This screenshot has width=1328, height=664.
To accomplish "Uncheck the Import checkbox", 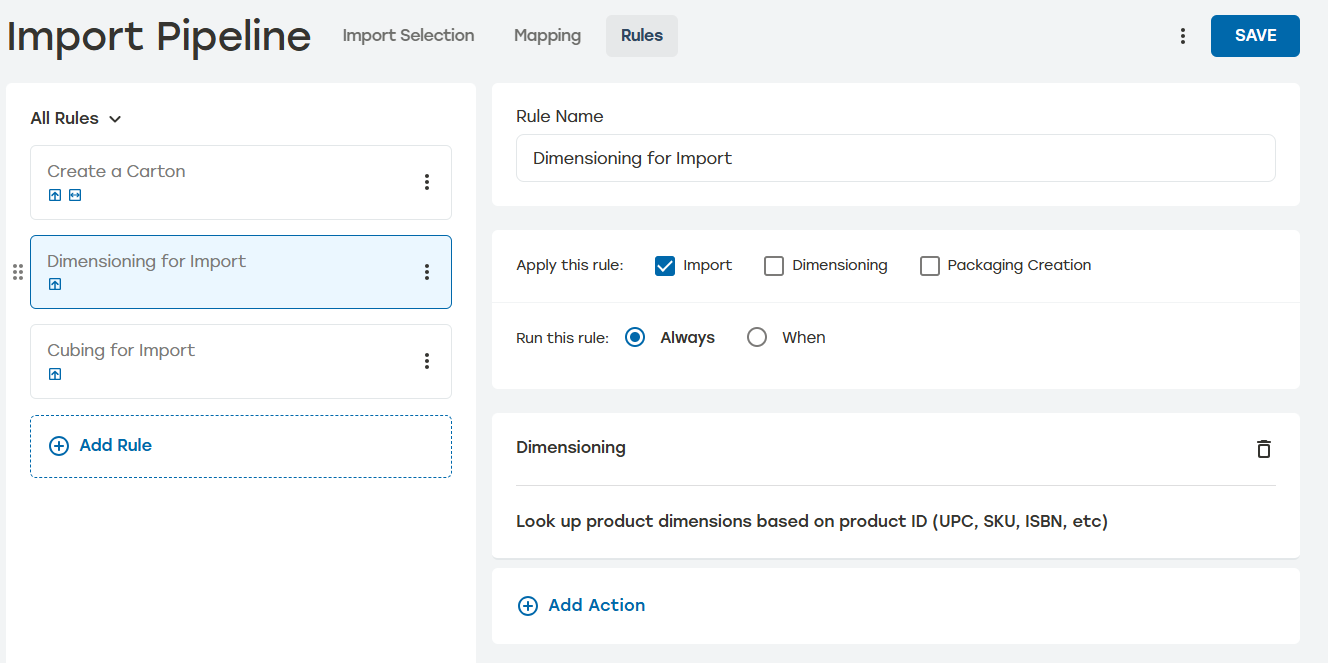I will (665, 266).
